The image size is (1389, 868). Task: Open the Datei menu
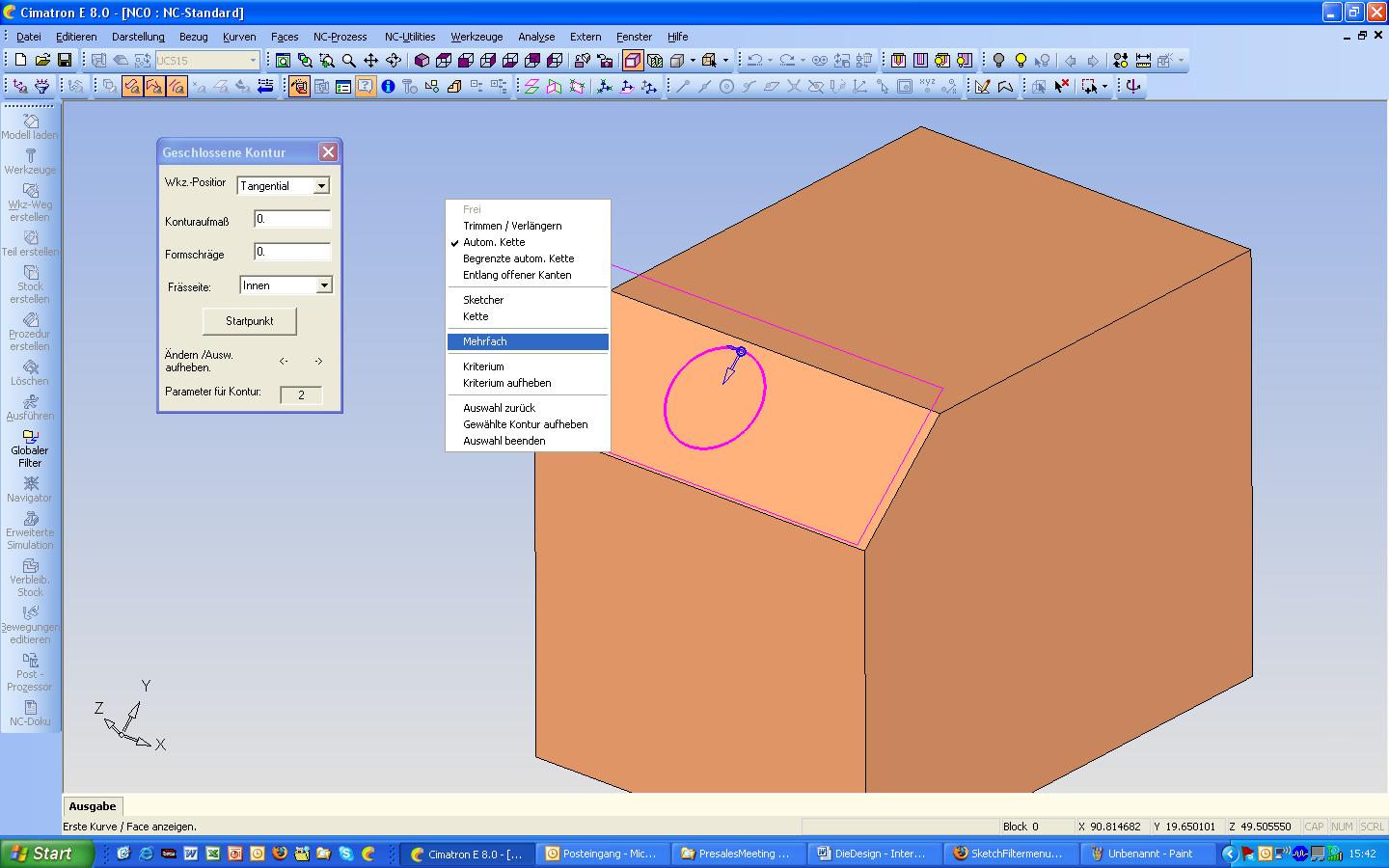click(28, 37)
